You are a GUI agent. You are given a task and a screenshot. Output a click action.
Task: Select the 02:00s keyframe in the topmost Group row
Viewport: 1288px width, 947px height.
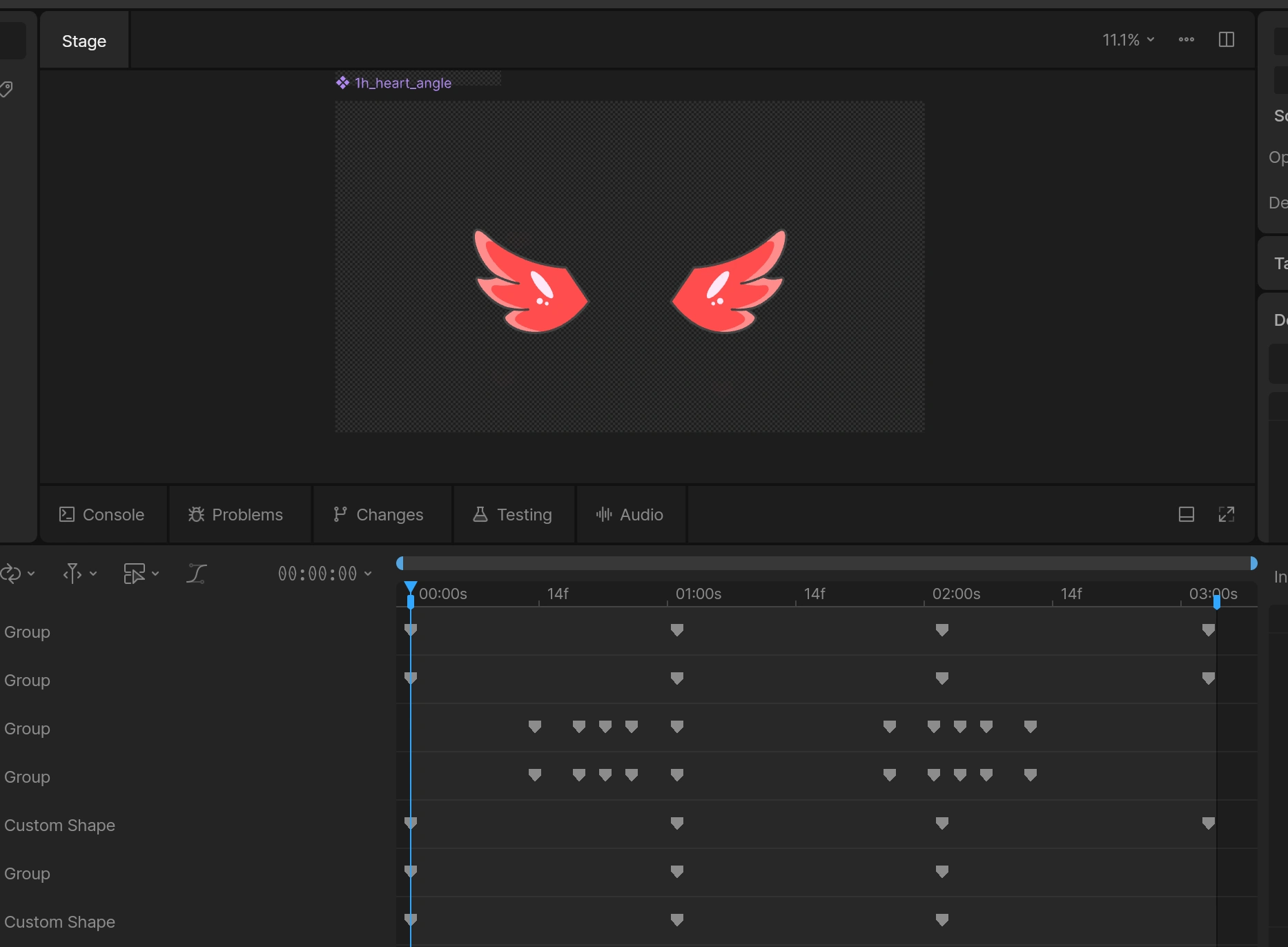[942, 629]
